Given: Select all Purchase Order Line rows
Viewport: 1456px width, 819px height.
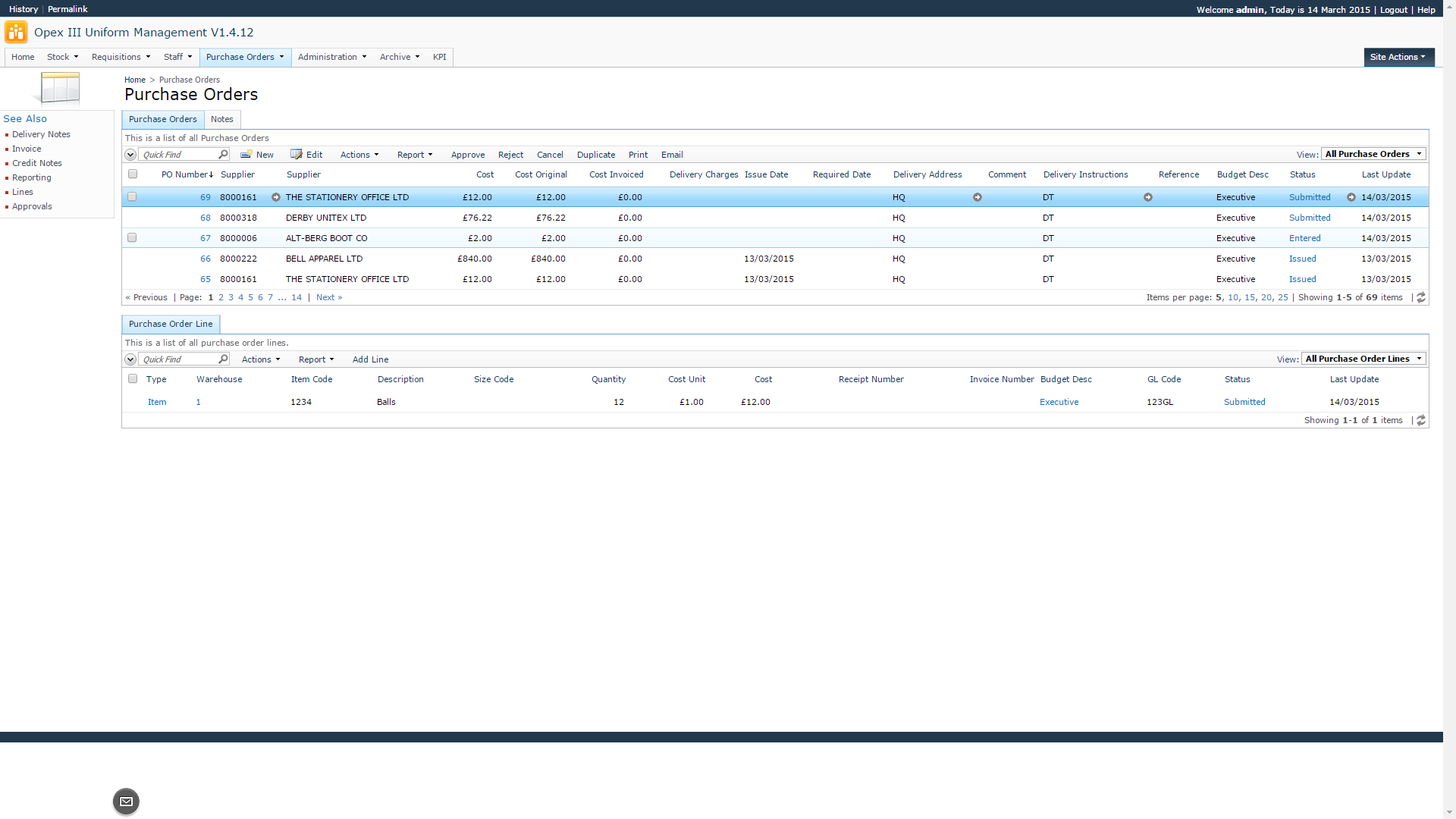Looking at the screenshot, I should 133,379.
